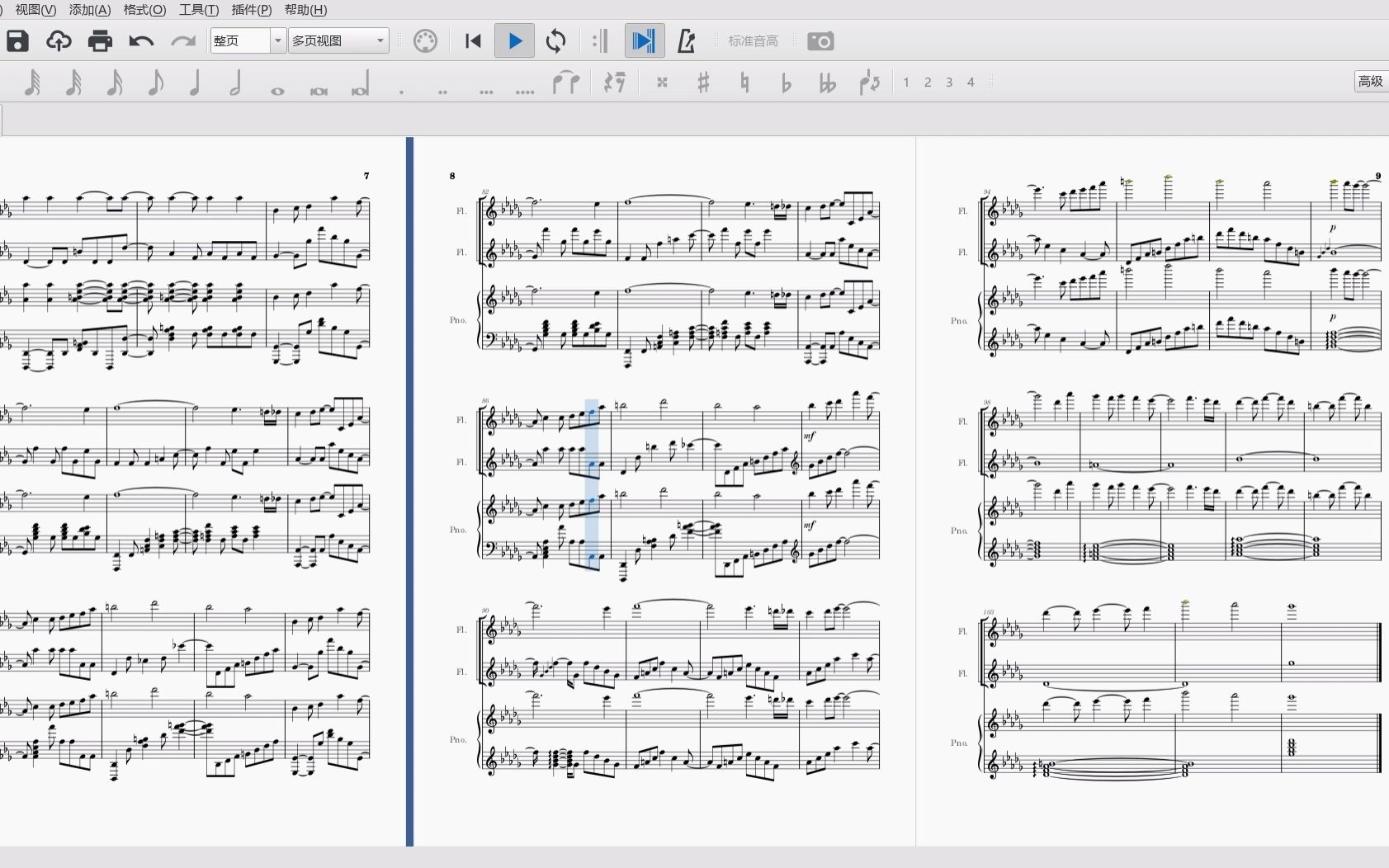This screenshot has height=868, width=1389.
Task: Select the whole note duration
Action: 277,91
